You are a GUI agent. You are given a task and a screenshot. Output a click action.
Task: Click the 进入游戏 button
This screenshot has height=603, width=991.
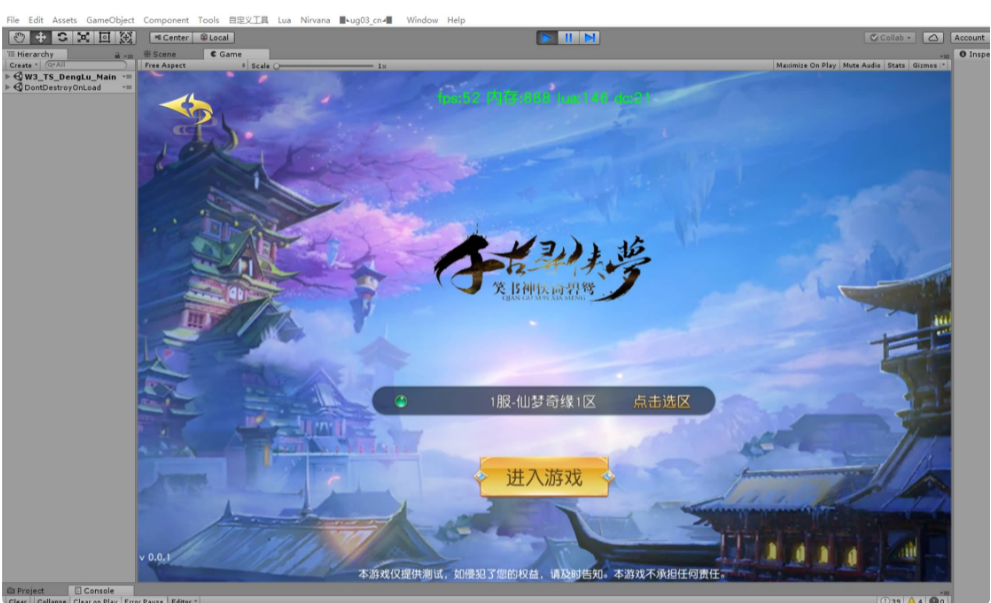point(544,478)
